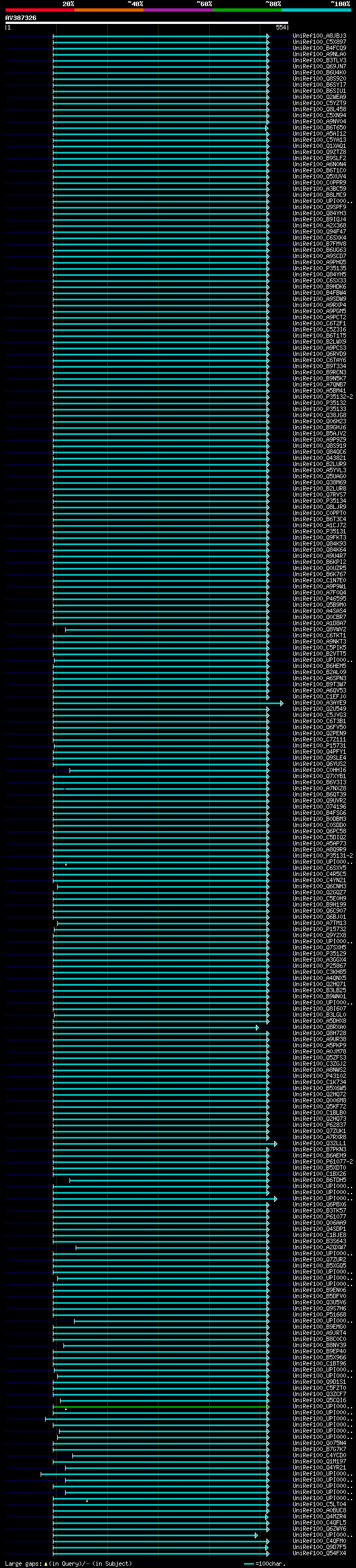Open the UniRef100_A9NV04 hit
Image resolution: width=356 pixels, height=1568 pixels.
tap(319, 122)
